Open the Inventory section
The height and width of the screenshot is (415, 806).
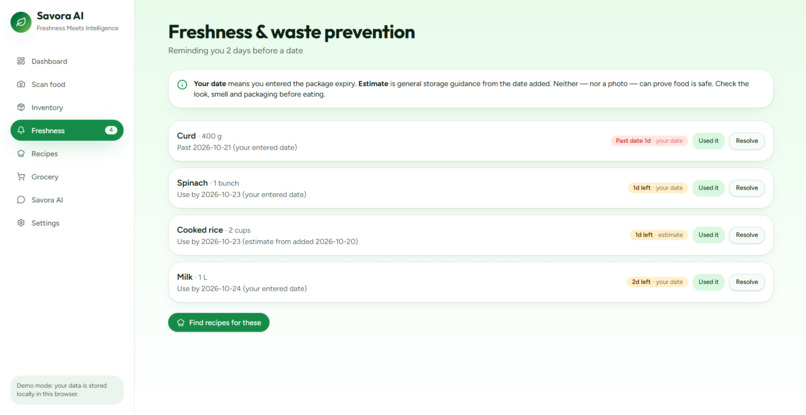click(x=67, y=107)
